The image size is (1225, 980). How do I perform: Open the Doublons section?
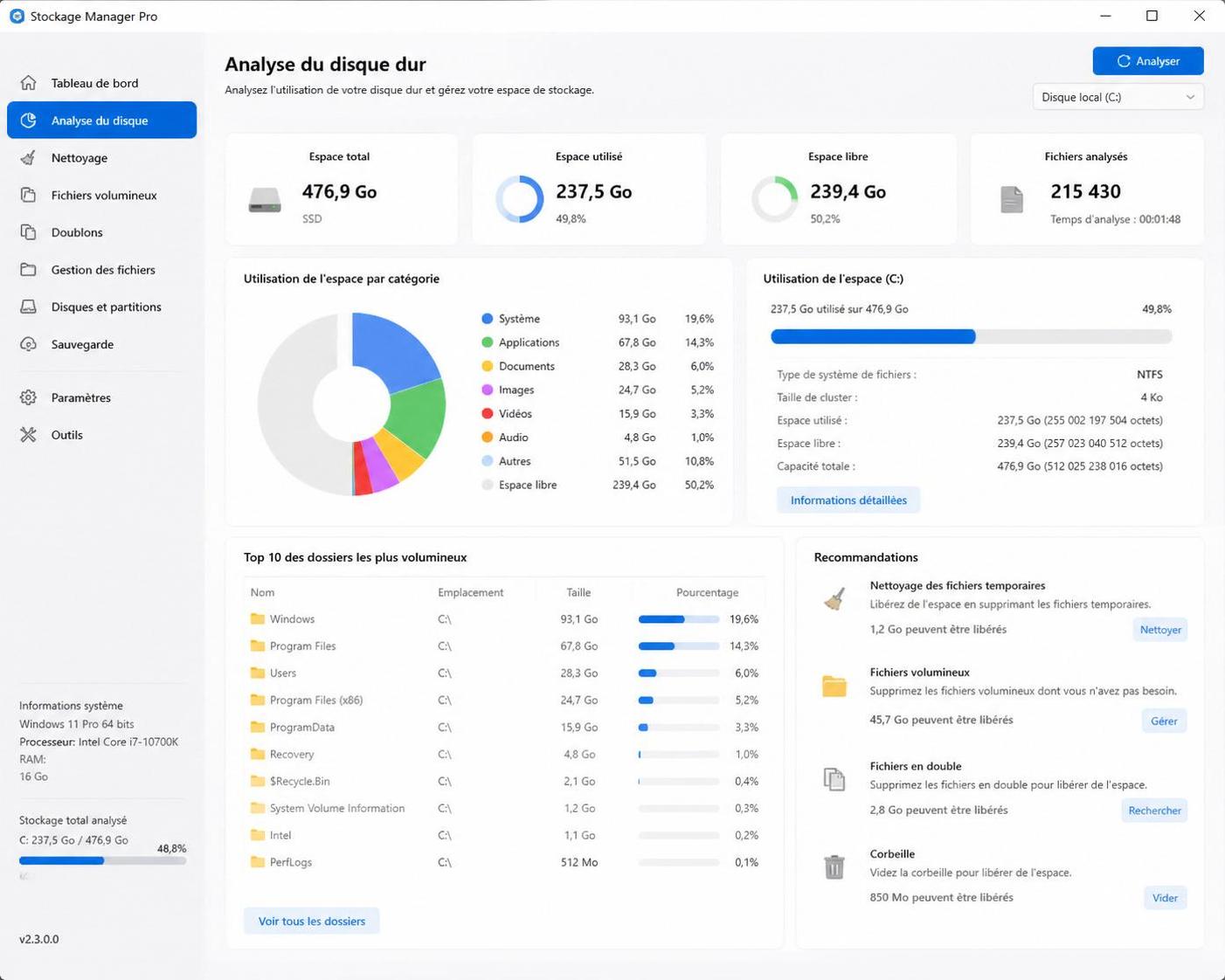click(101, 232)
